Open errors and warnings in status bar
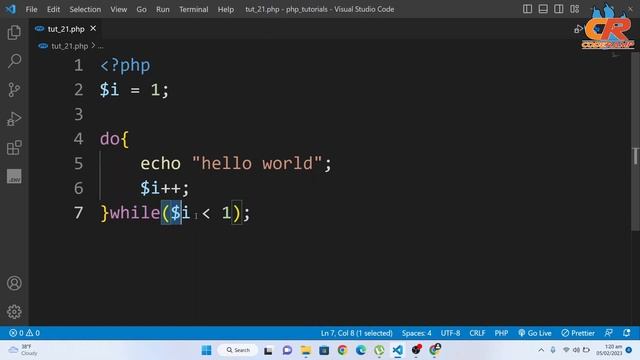 [24, 333]
